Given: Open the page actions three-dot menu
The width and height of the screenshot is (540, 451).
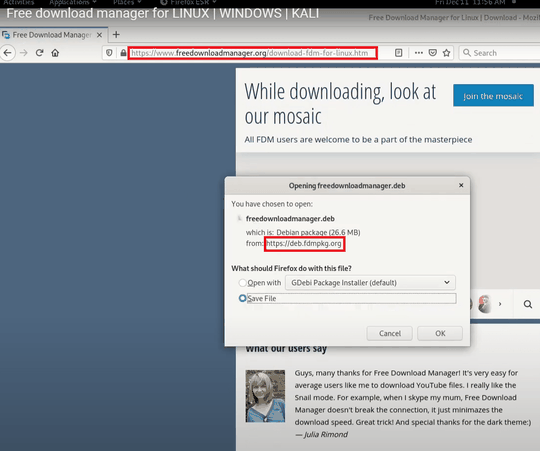Looking at the screenshot, I should (418, 53).
